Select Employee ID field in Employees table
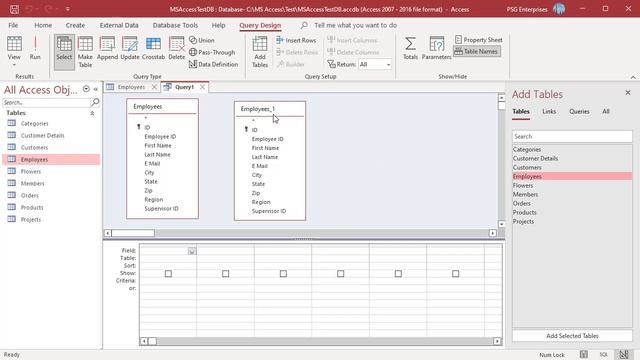Viewport: 640px width, 360px height. [160, 136]
